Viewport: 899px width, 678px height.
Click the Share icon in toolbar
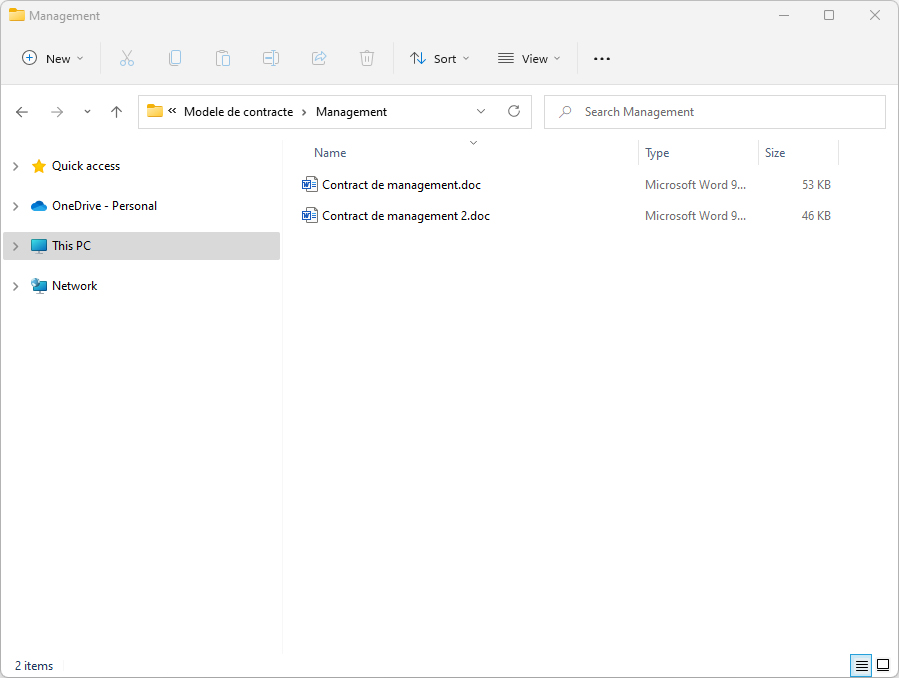pos(319,58)
